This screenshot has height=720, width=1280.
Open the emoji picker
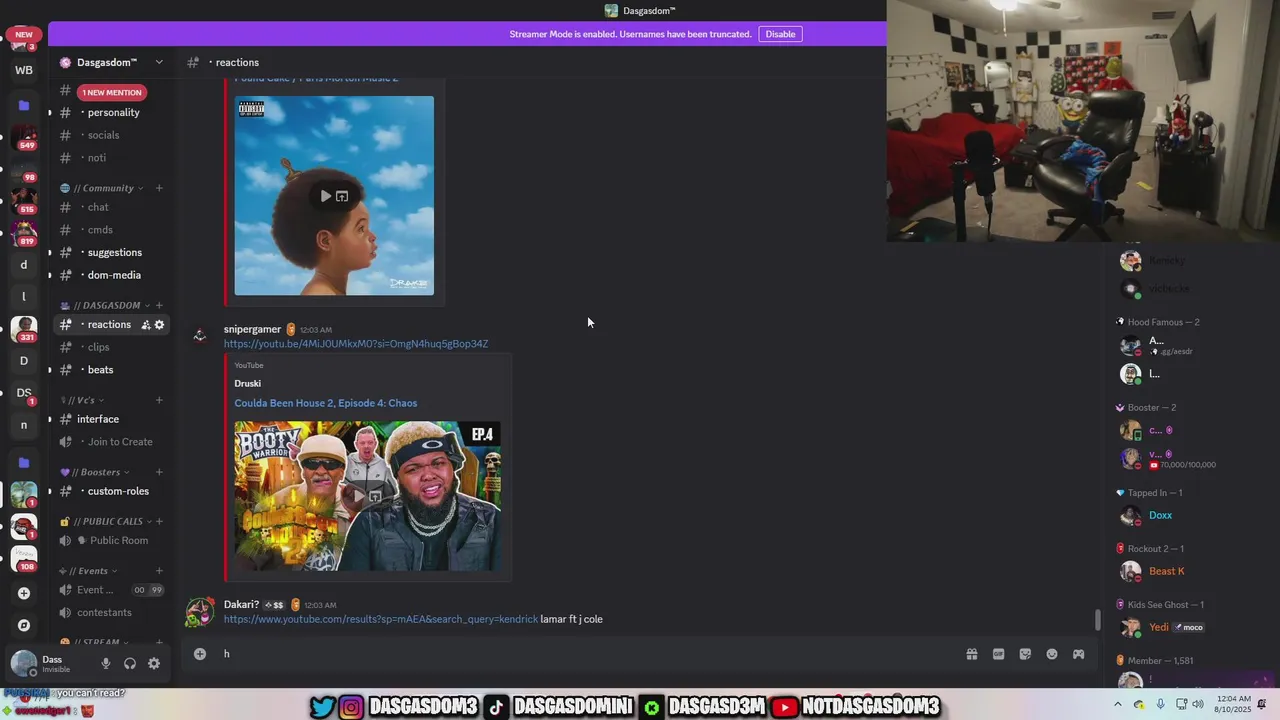pyautogui.click(x=1052, y=654)
